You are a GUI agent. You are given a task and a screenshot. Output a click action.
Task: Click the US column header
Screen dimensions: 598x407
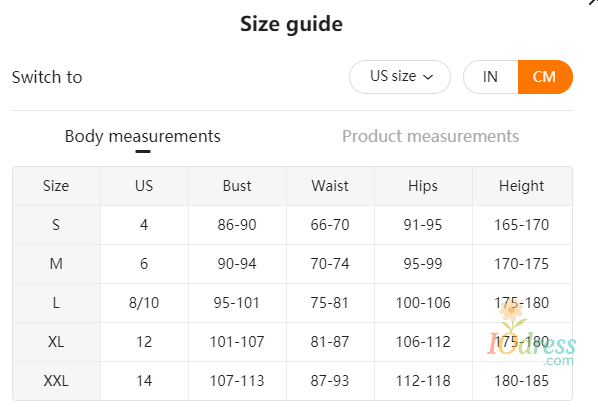coord(144,186)
